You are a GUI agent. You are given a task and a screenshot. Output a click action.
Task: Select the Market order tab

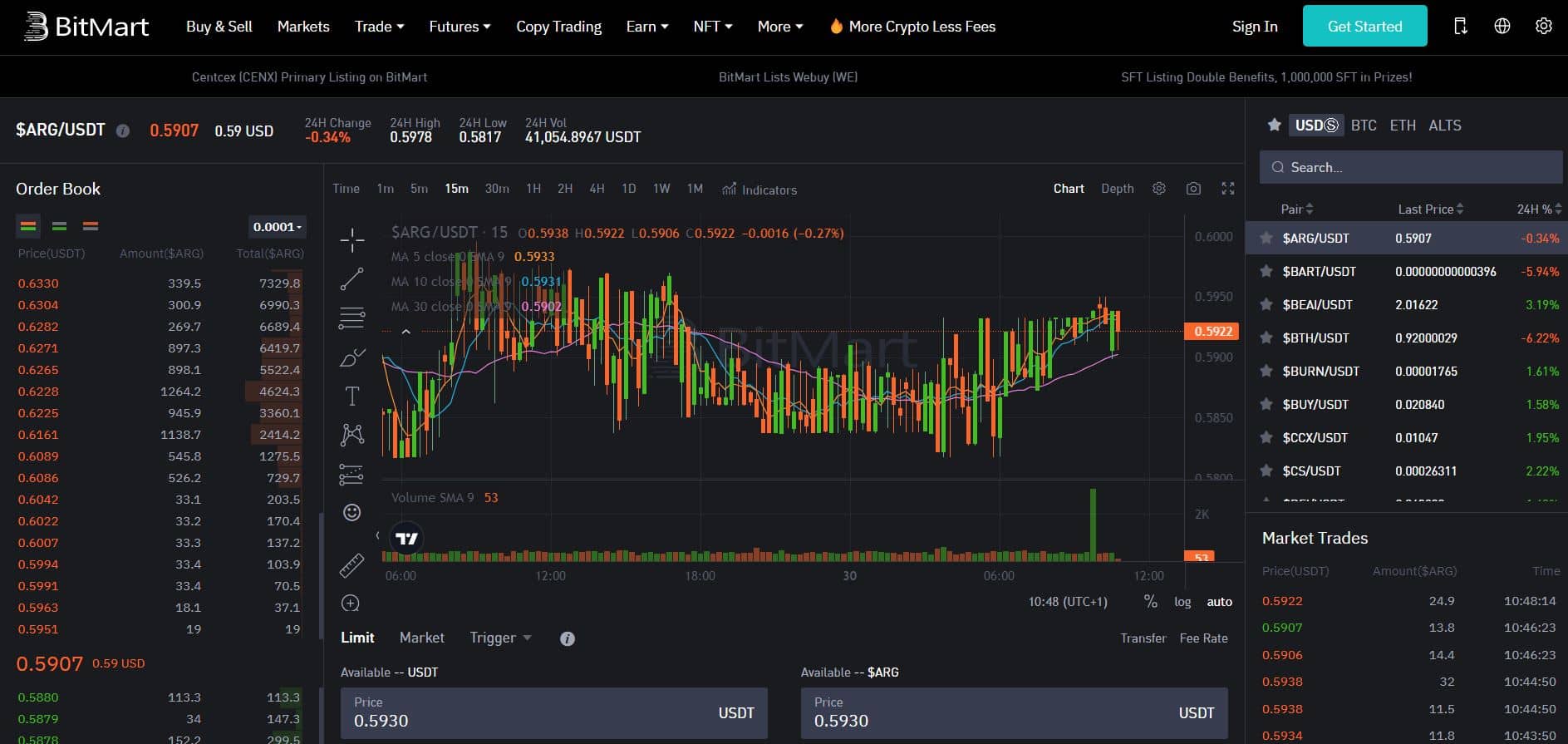421,638
